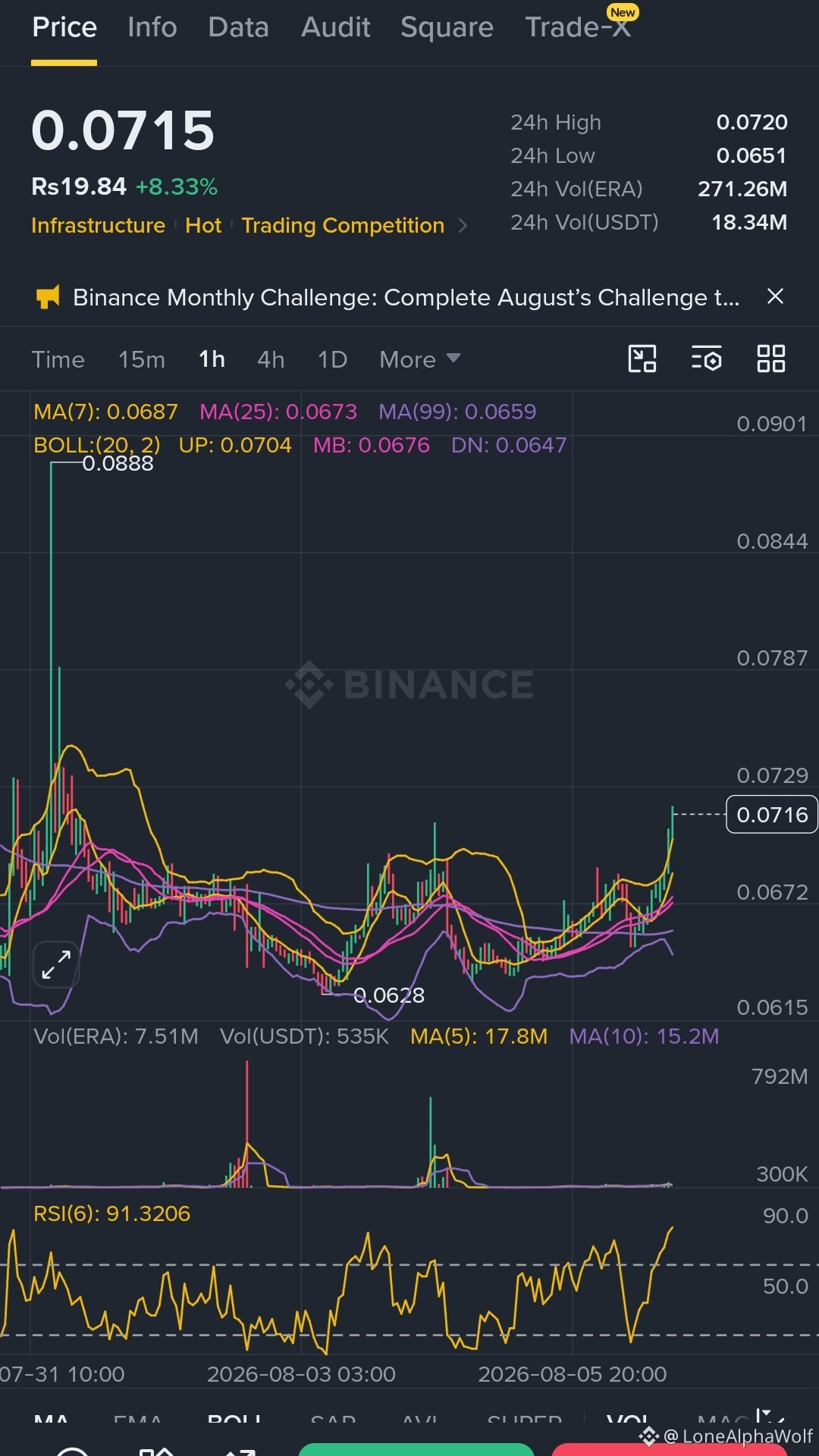
Task: Tap the UP: 0.0704 Bollinger value
Action: [235, 445]
